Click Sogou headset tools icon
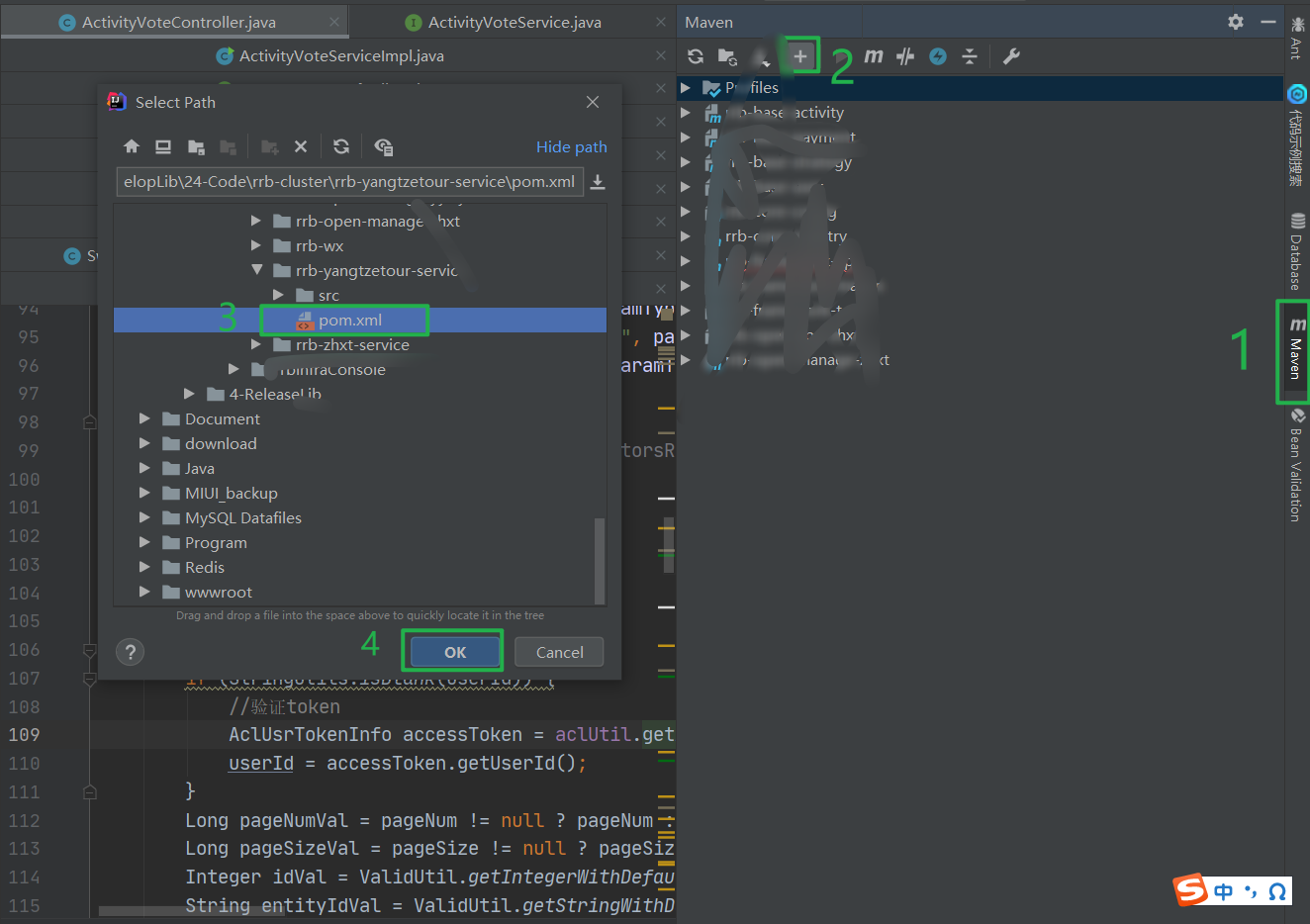This screenshot has height=924, width=1310. (x=1277, y=891)
